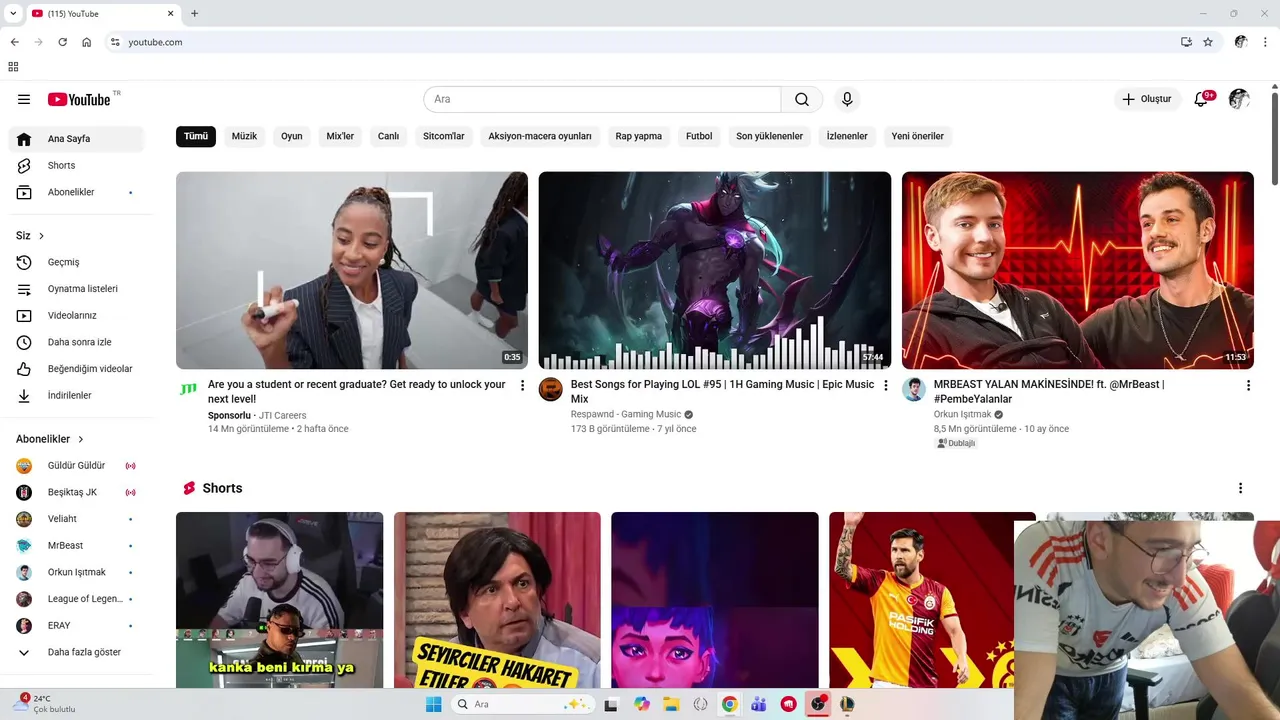Viewport: 1280px width, 720px height.
Task: Open ERAY subscription channel
Action: pyautogui.click(x=76, y=625)
